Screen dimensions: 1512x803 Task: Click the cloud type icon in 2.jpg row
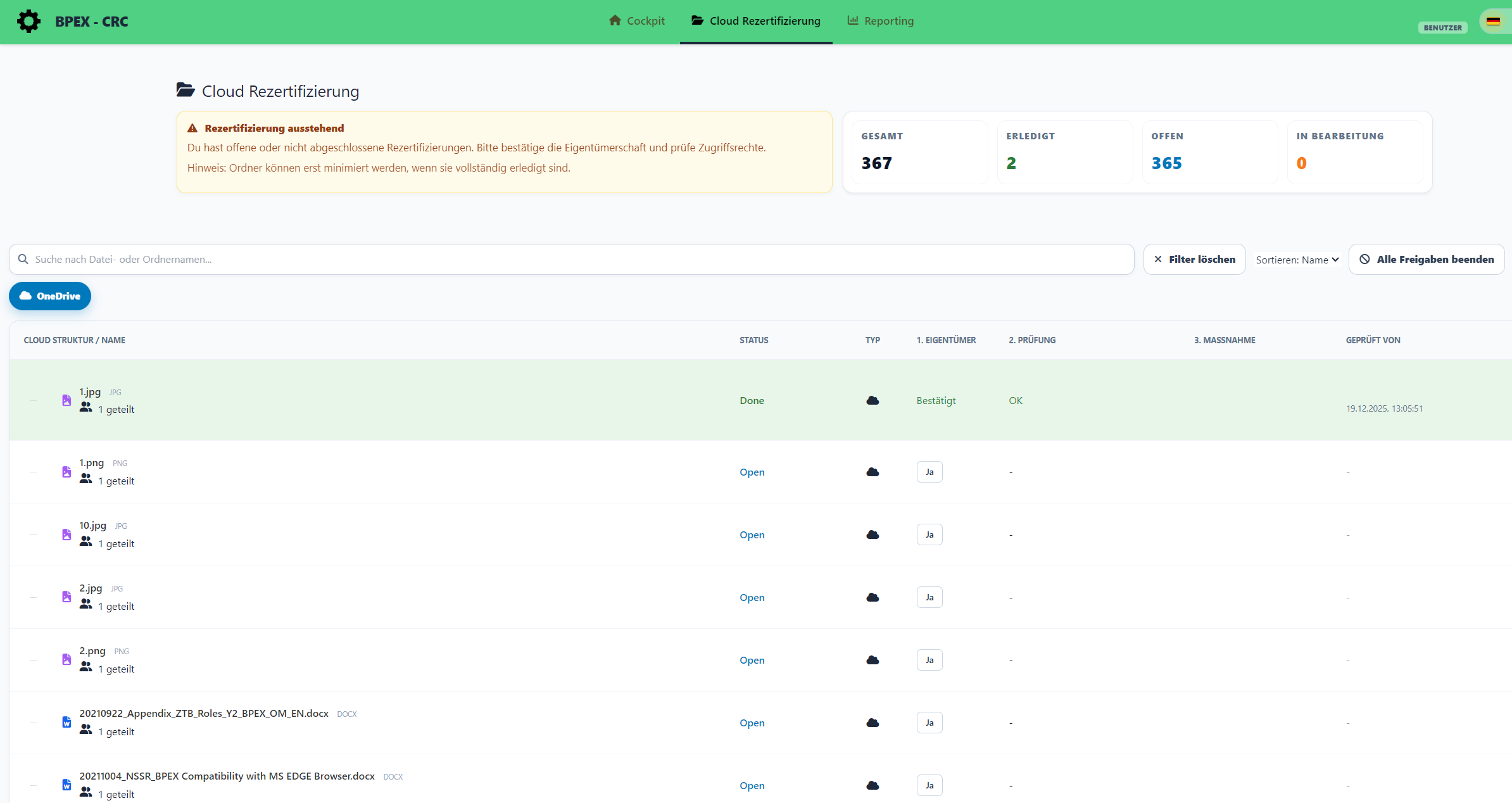873,597
